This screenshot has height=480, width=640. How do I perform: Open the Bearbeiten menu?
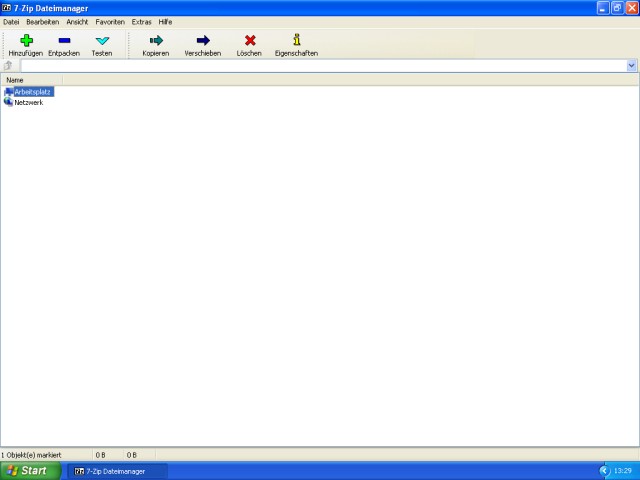point(42,22)
